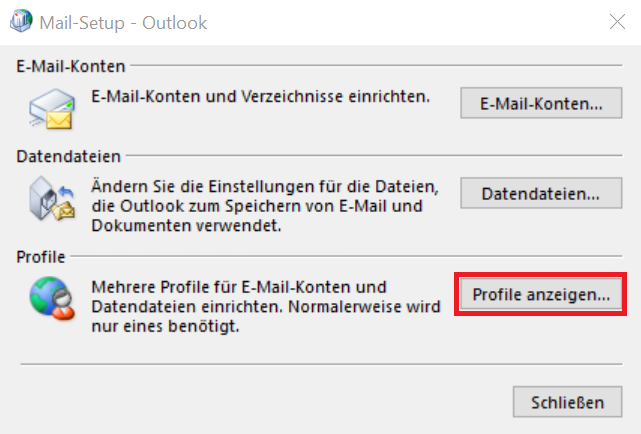Show profiles via Profile anzeigen... button
Screen dimensions: 641x434
(x=540, y=295)
